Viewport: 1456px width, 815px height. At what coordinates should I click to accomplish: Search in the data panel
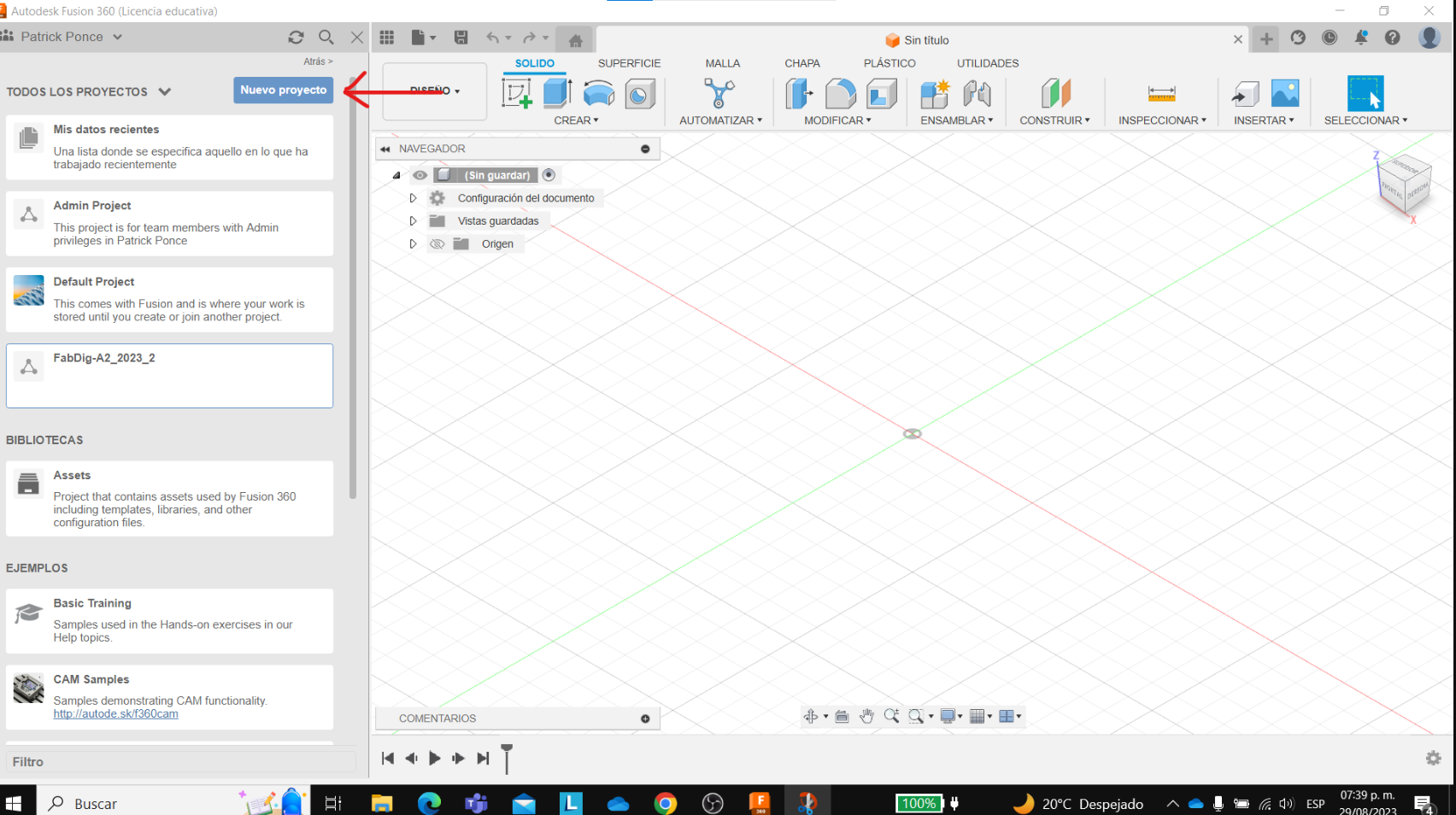[x=326, y=37]
